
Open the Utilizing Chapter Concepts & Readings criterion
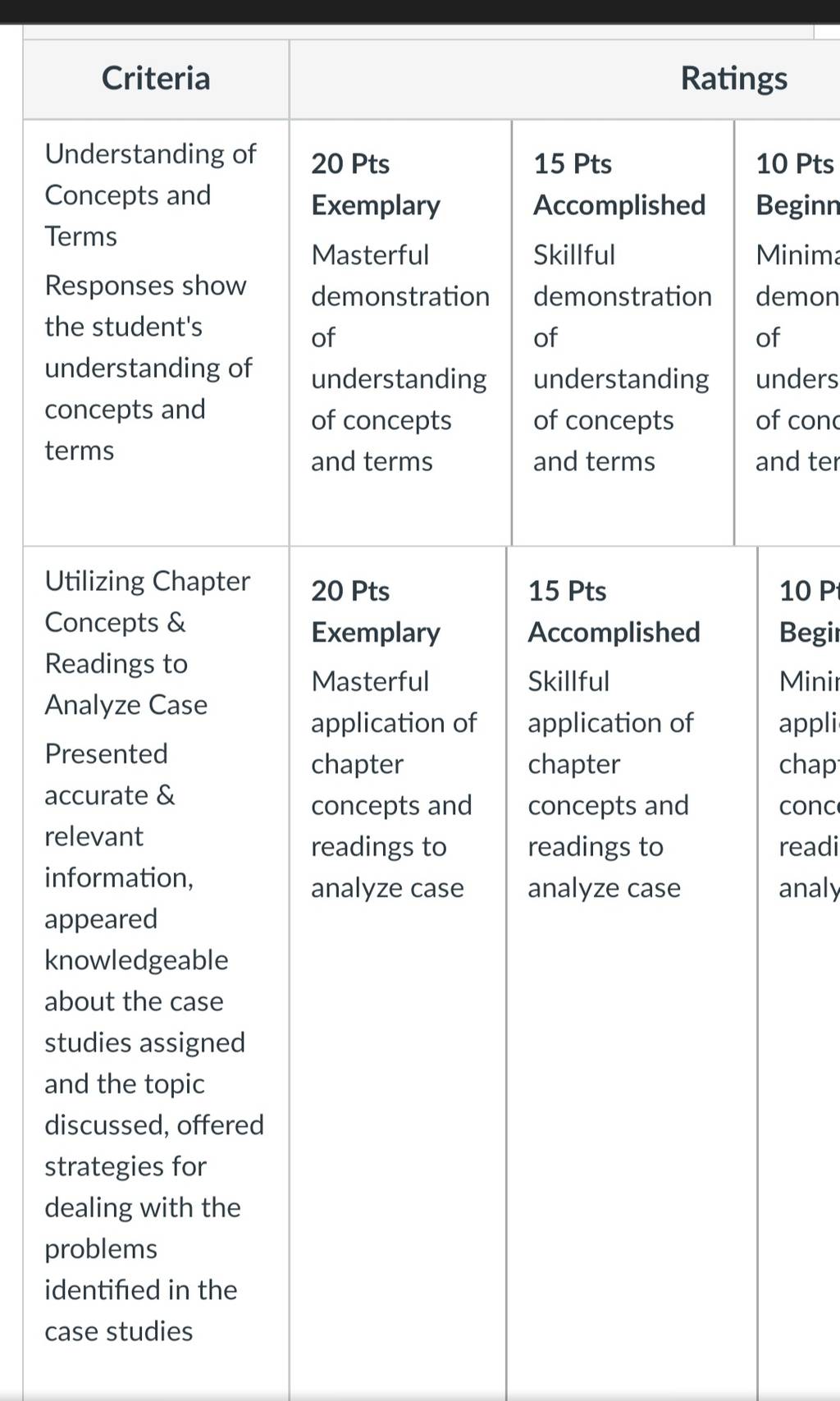[148, 643]
